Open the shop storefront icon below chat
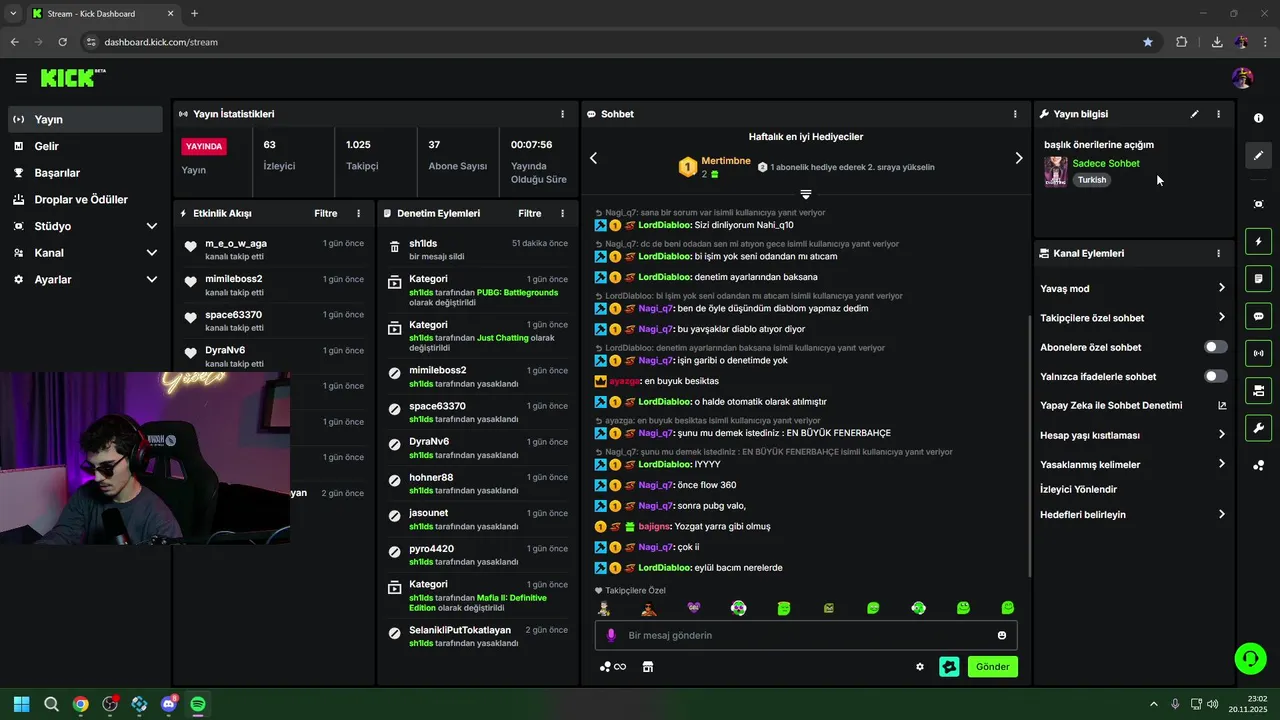1280x720 pixels. click(648, 667)
